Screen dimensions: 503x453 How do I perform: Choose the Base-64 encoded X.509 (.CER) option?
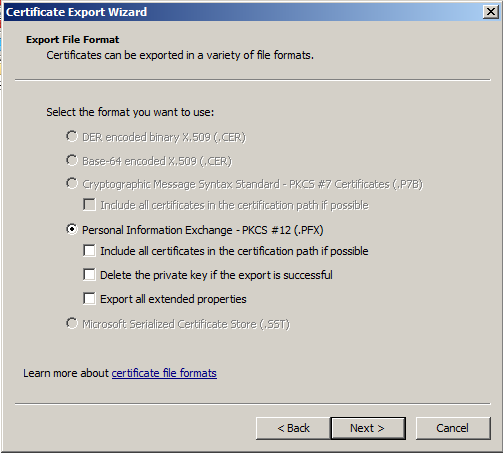click(x=72, y=160)
